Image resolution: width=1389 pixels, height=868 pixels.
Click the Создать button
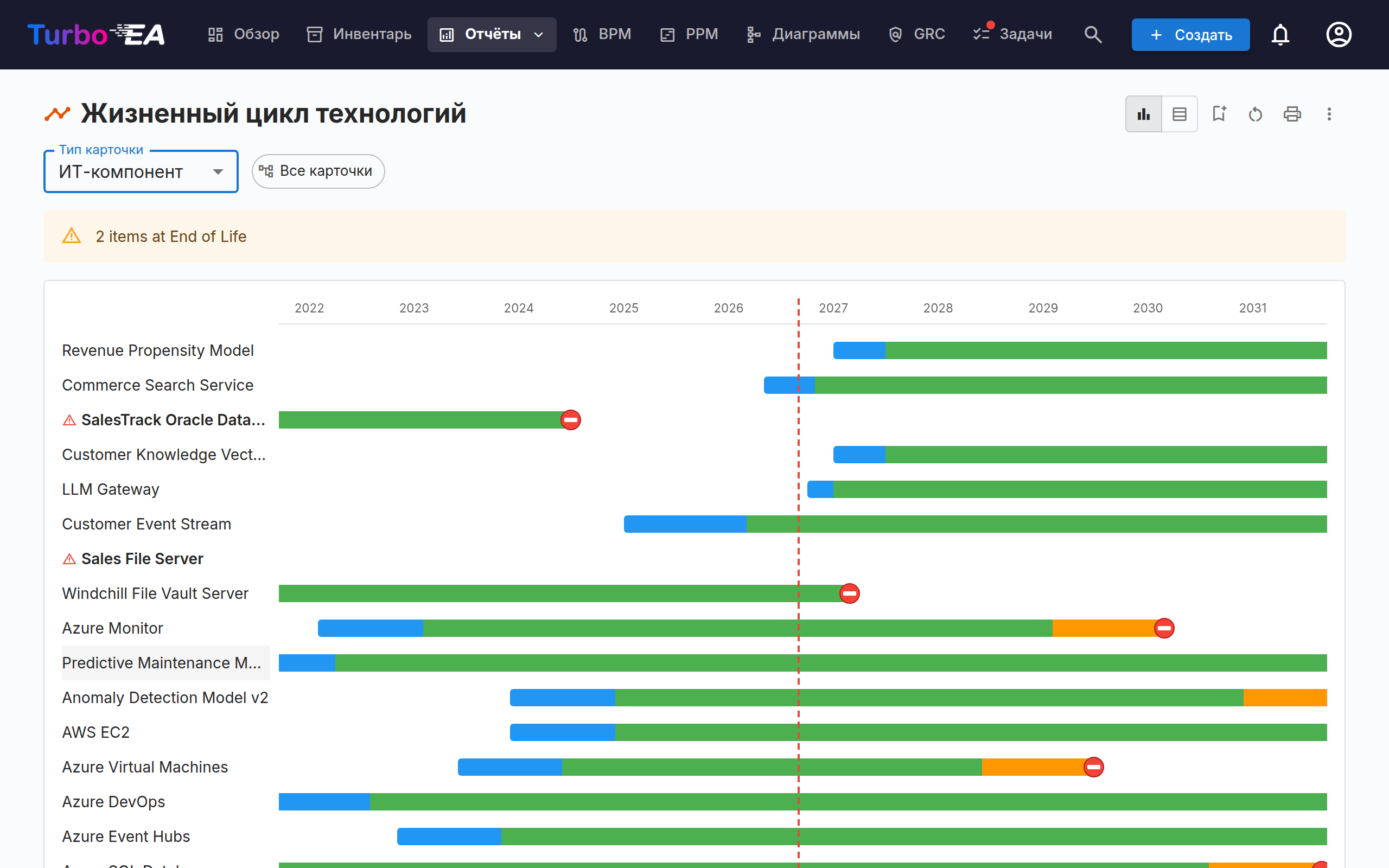[x=1190, y=34]
